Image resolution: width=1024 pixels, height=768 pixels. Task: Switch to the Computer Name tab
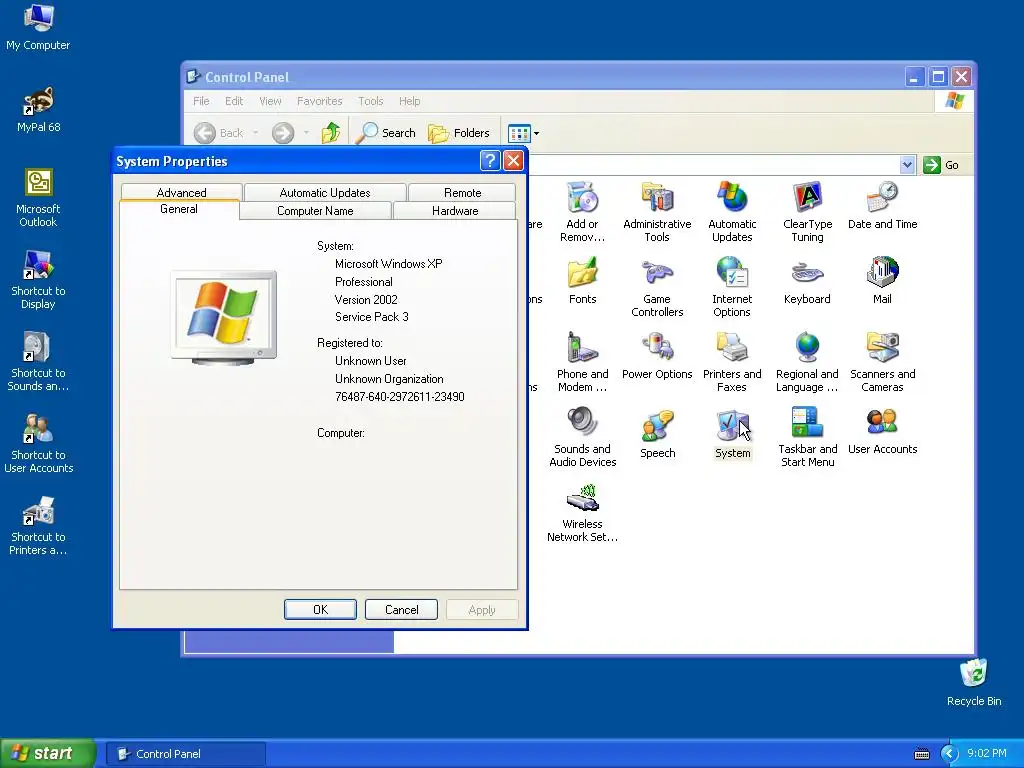click(x=315, y=210)
